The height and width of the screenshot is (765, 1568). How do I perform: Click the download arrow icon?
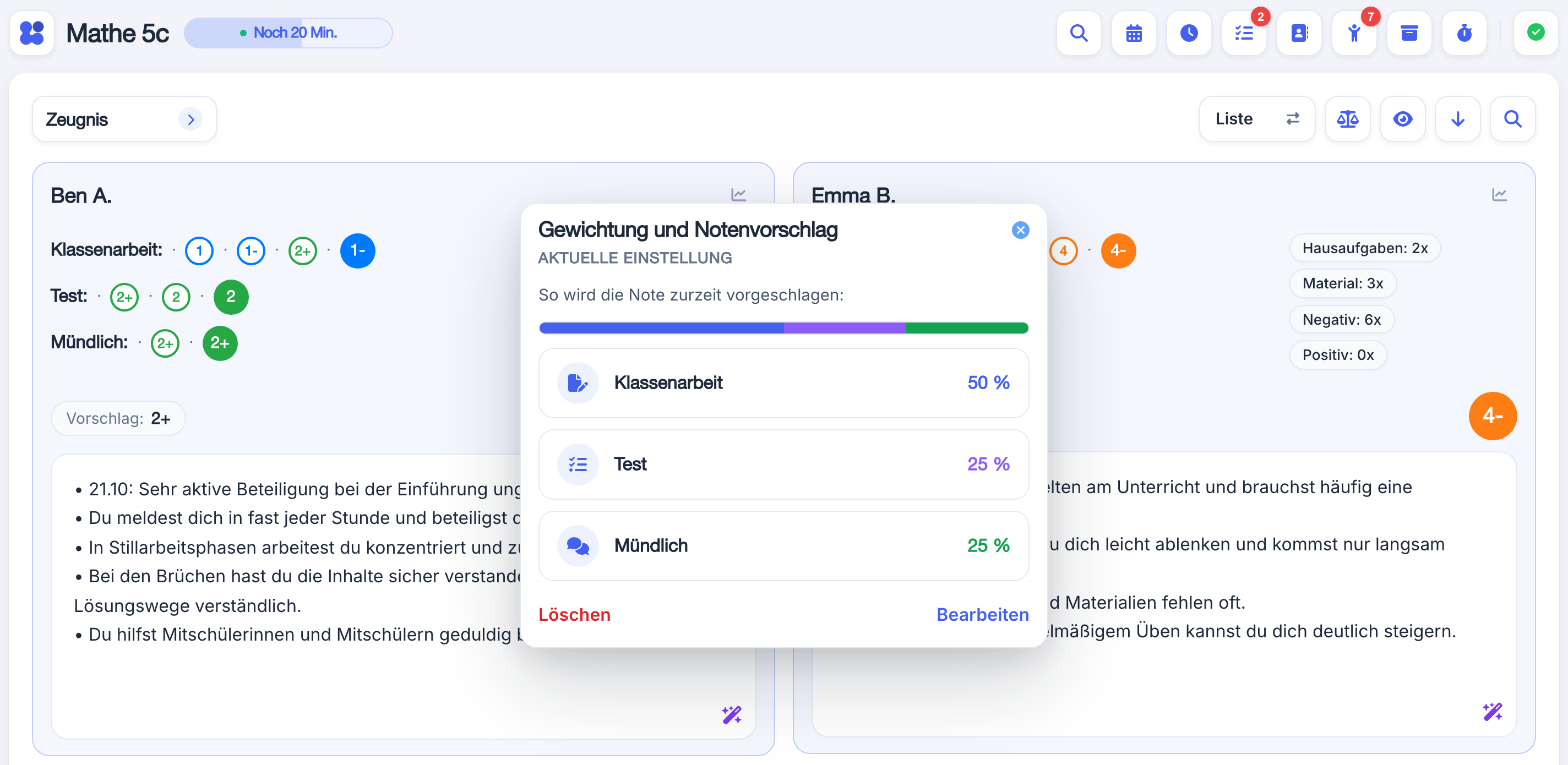pos(1457,119)
